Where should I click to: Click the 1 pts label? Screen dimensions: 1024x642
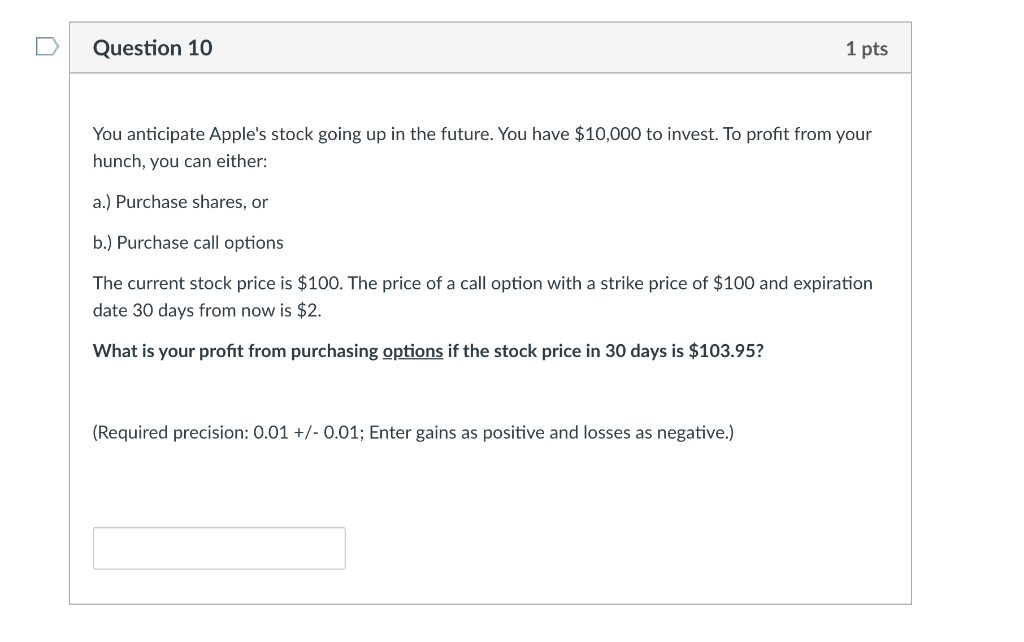[867, 48]
